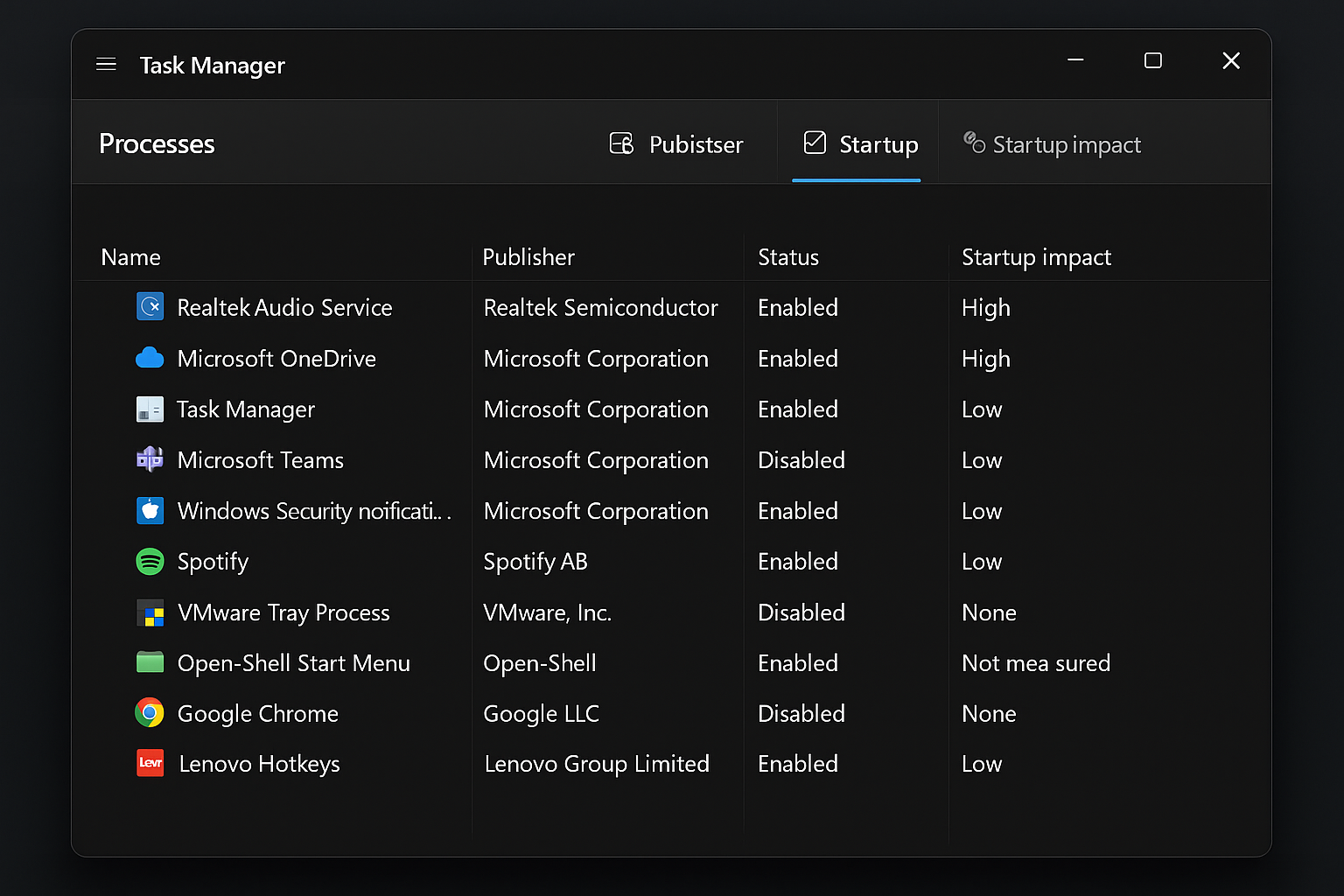Click the Task Manager app icon
Image resolution: width=1344 pixels, height=896 pixels.
150,409
